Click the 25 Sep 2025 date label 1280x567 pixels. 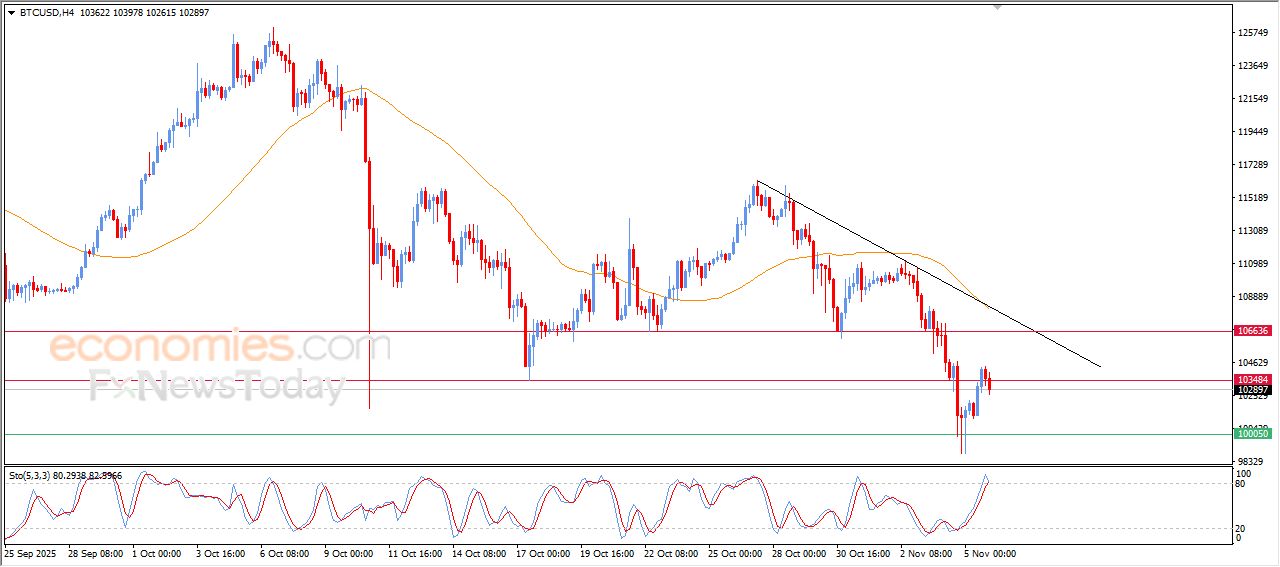[x=32, y=552]
